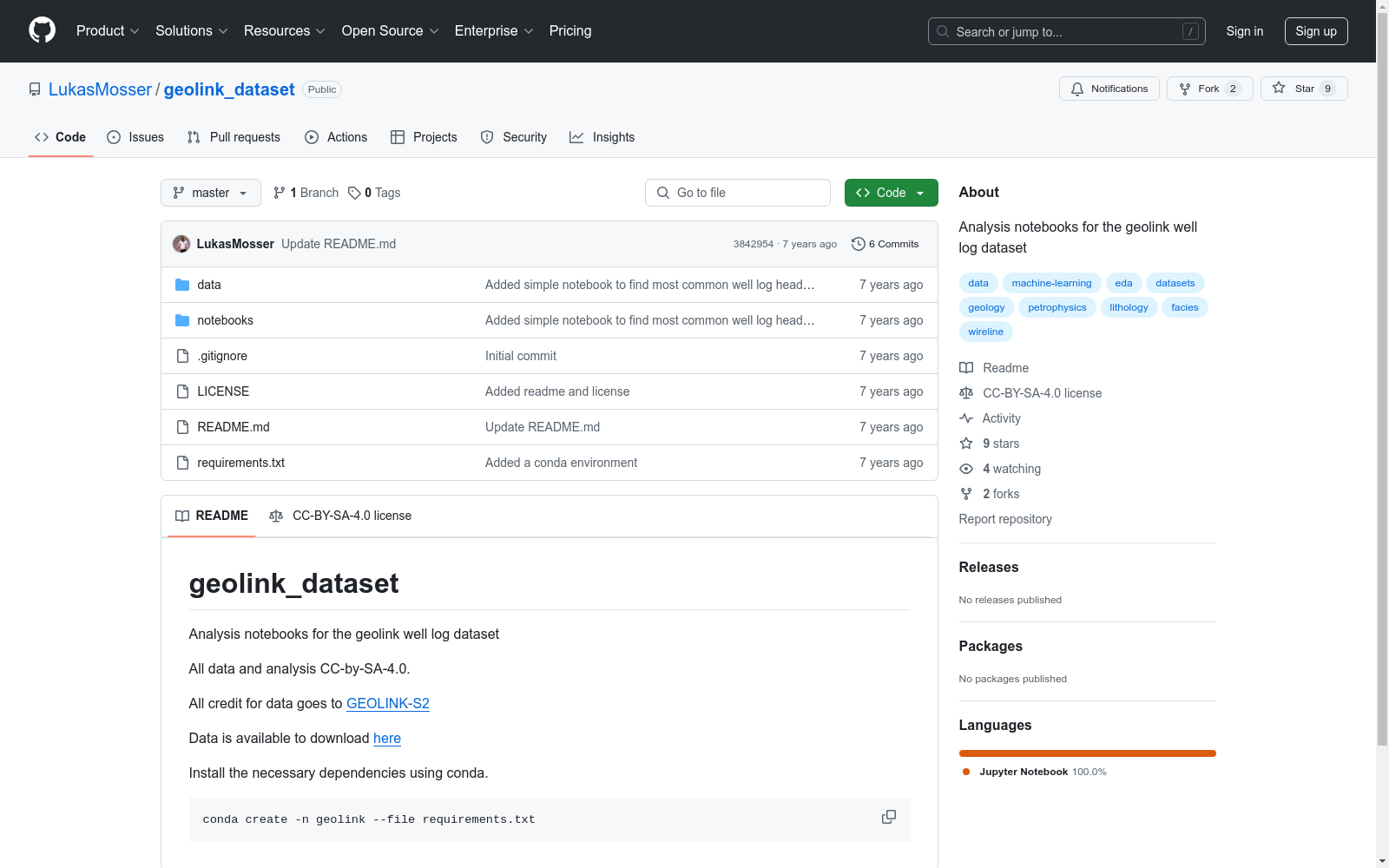The height and width of the screenshot is (868, 1389).
Task: Open the LukasMosser owner profile link
Action: 100,89
